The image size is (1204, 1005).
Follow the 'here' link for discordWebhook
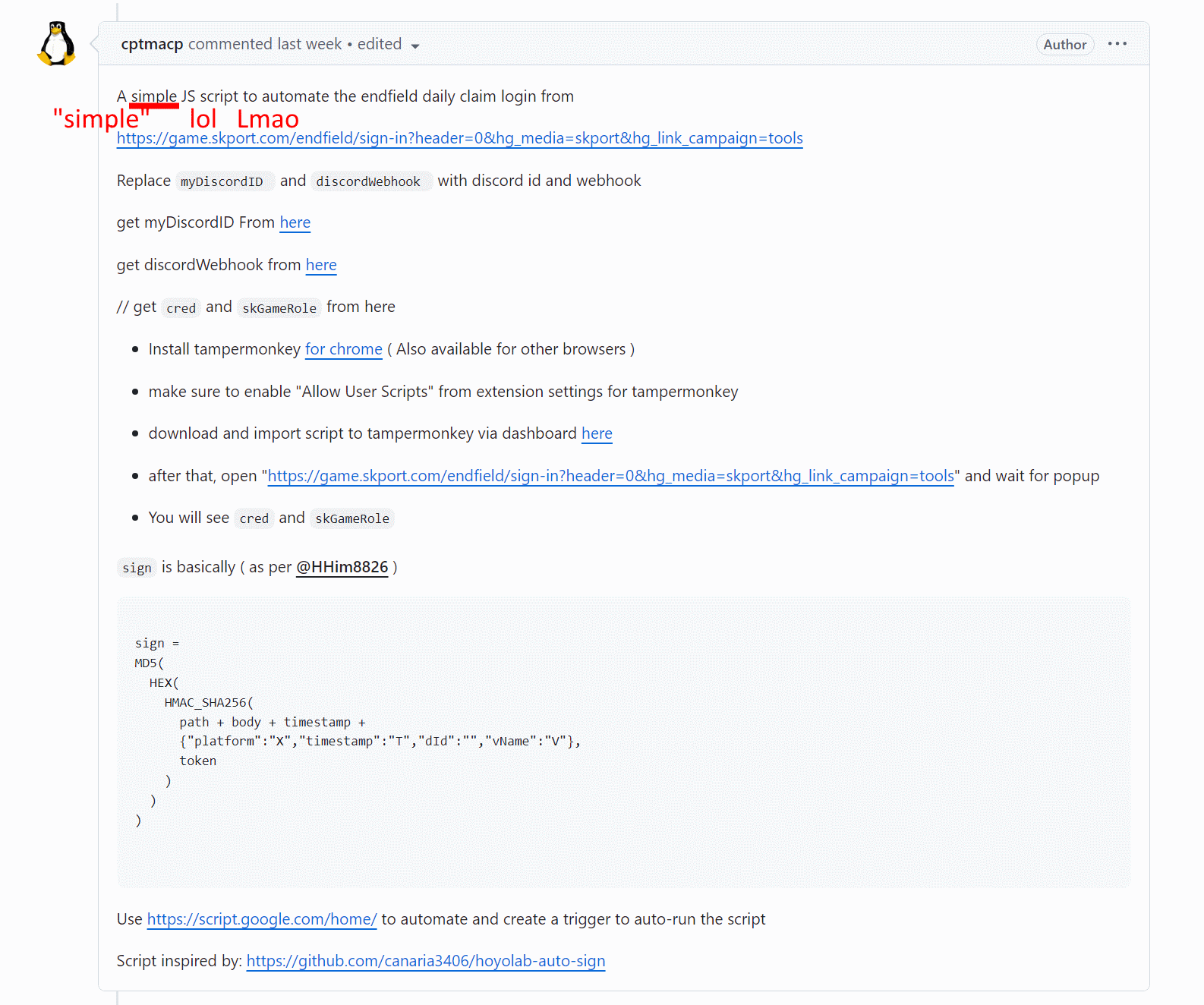321,265
